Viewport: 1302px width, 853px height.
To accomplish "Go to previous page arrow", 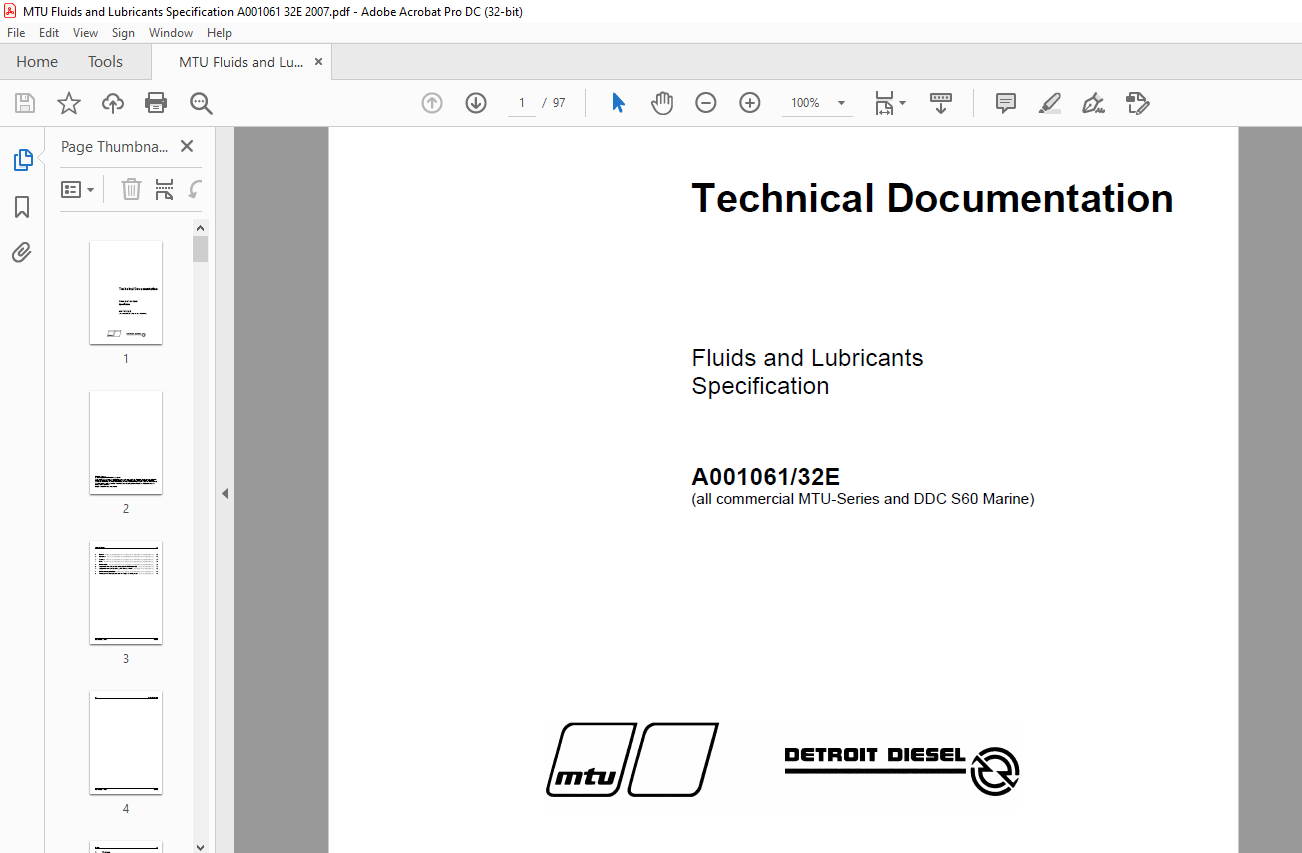I will (432, 103).
